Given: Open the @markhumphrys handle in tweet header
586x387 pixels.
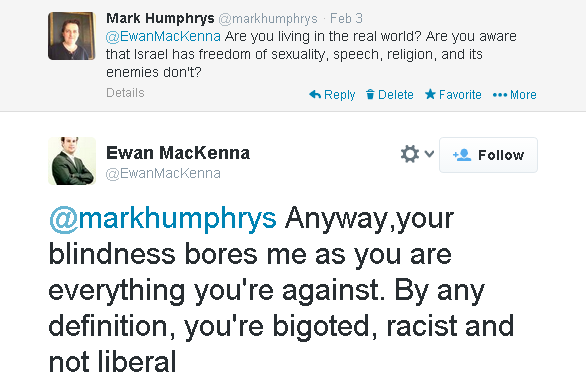Looking at the screenshot, I should (268, 18).
